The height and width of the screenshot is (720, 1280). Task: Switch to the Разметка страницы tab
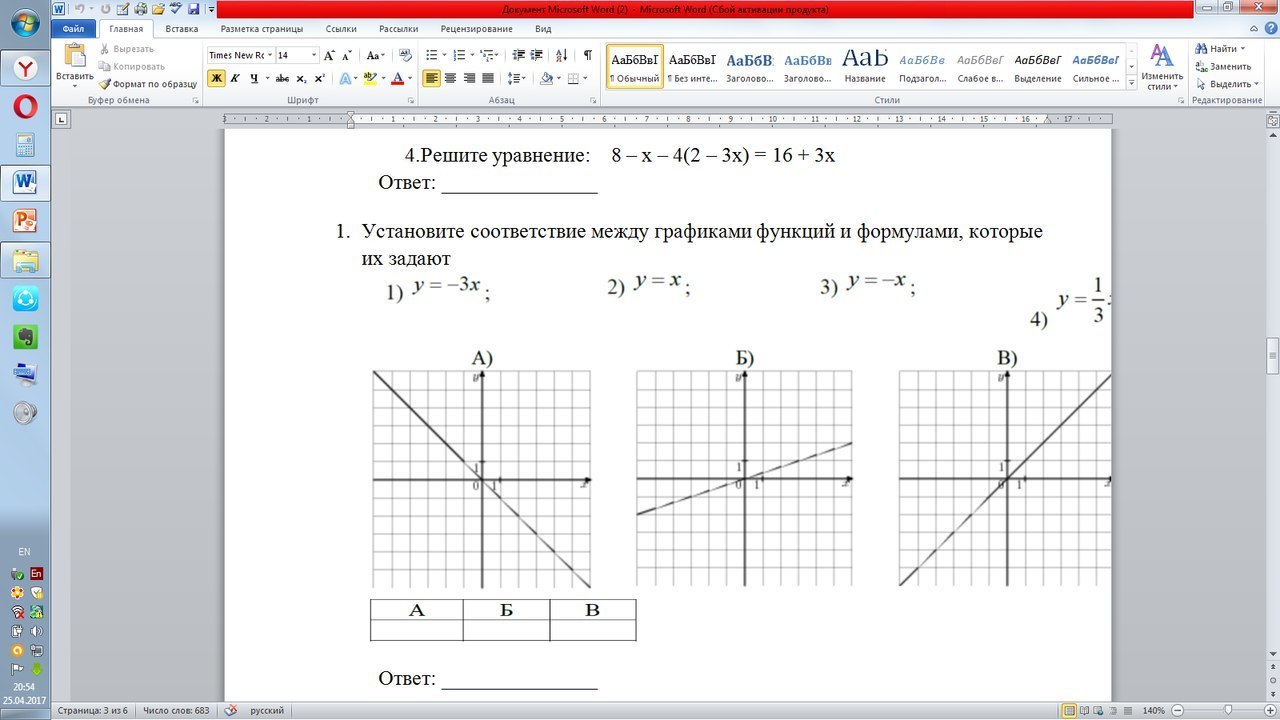260,29
